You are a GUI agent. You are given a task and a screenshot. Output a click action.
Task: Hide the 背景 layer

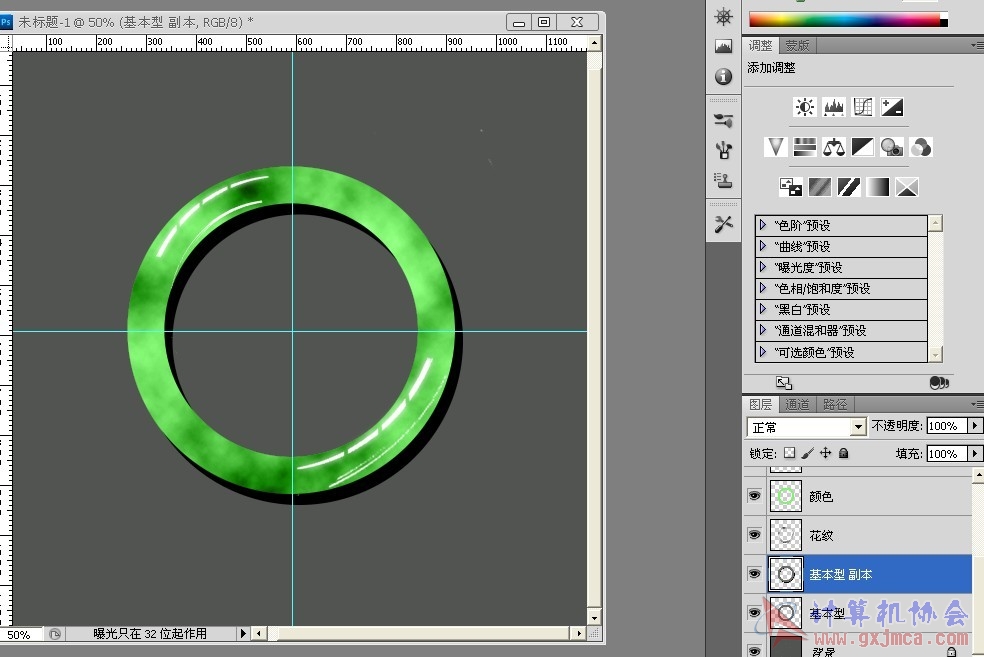754,650
